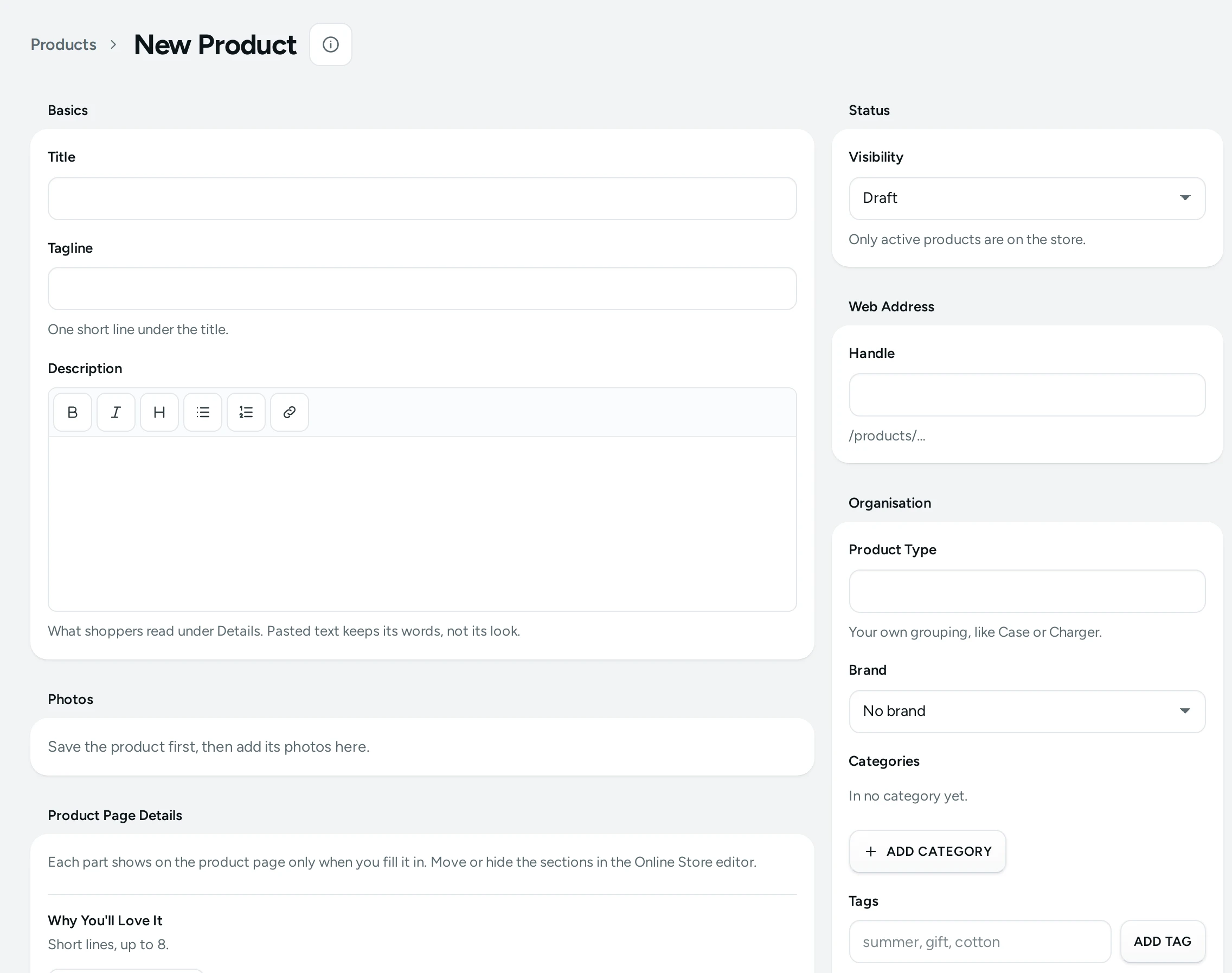Click the Add Tag button
The width and height of the screenshot is (1232, 973).
coord(1163,942)
